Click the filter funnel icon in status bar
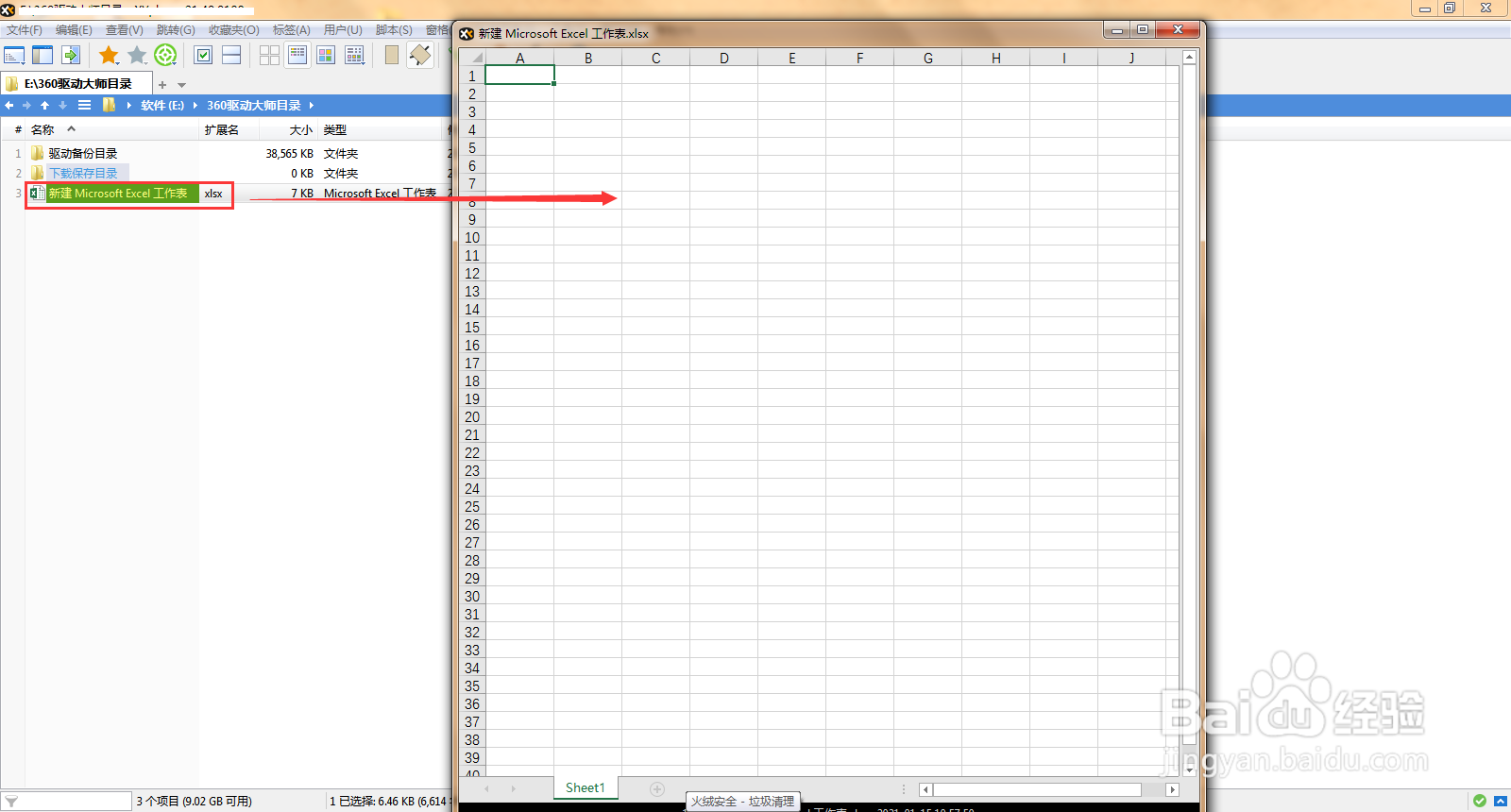 tap(11, 802)
